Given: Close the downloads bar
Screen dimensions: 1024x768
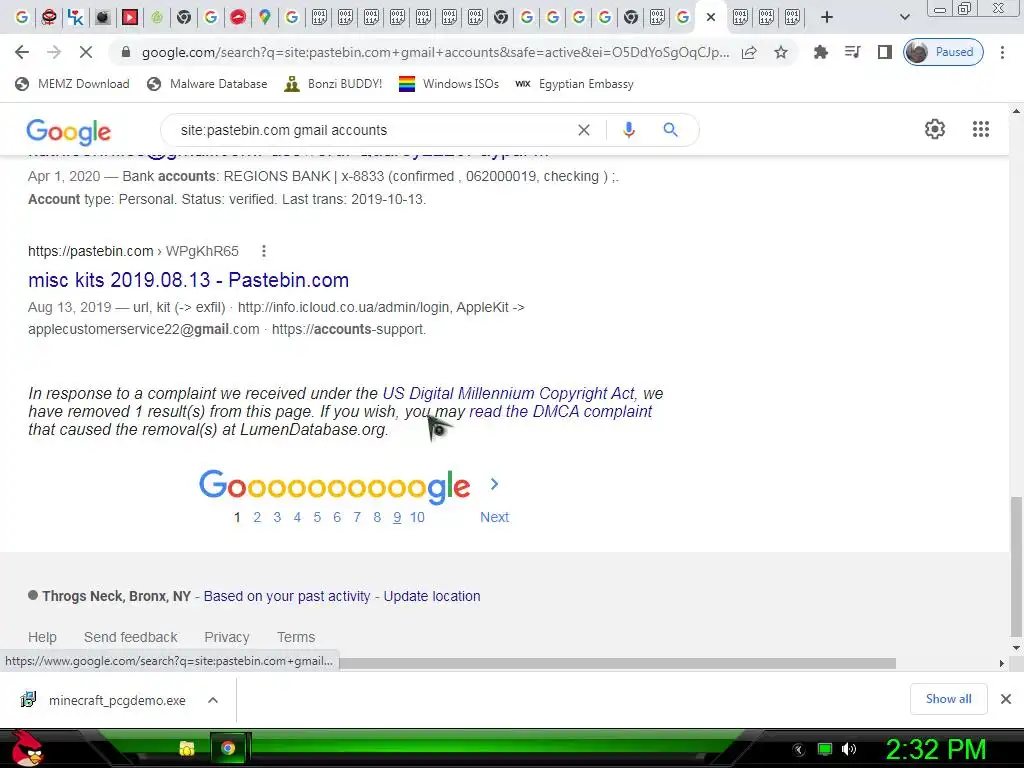Looking at the screenshot, I should pyautogui.click(x=1006, y=699).
